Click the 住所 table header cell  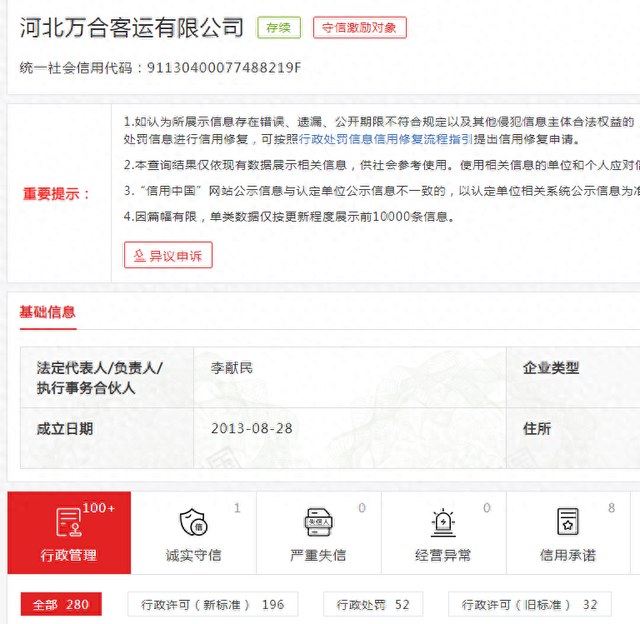(x=573, y=437)
